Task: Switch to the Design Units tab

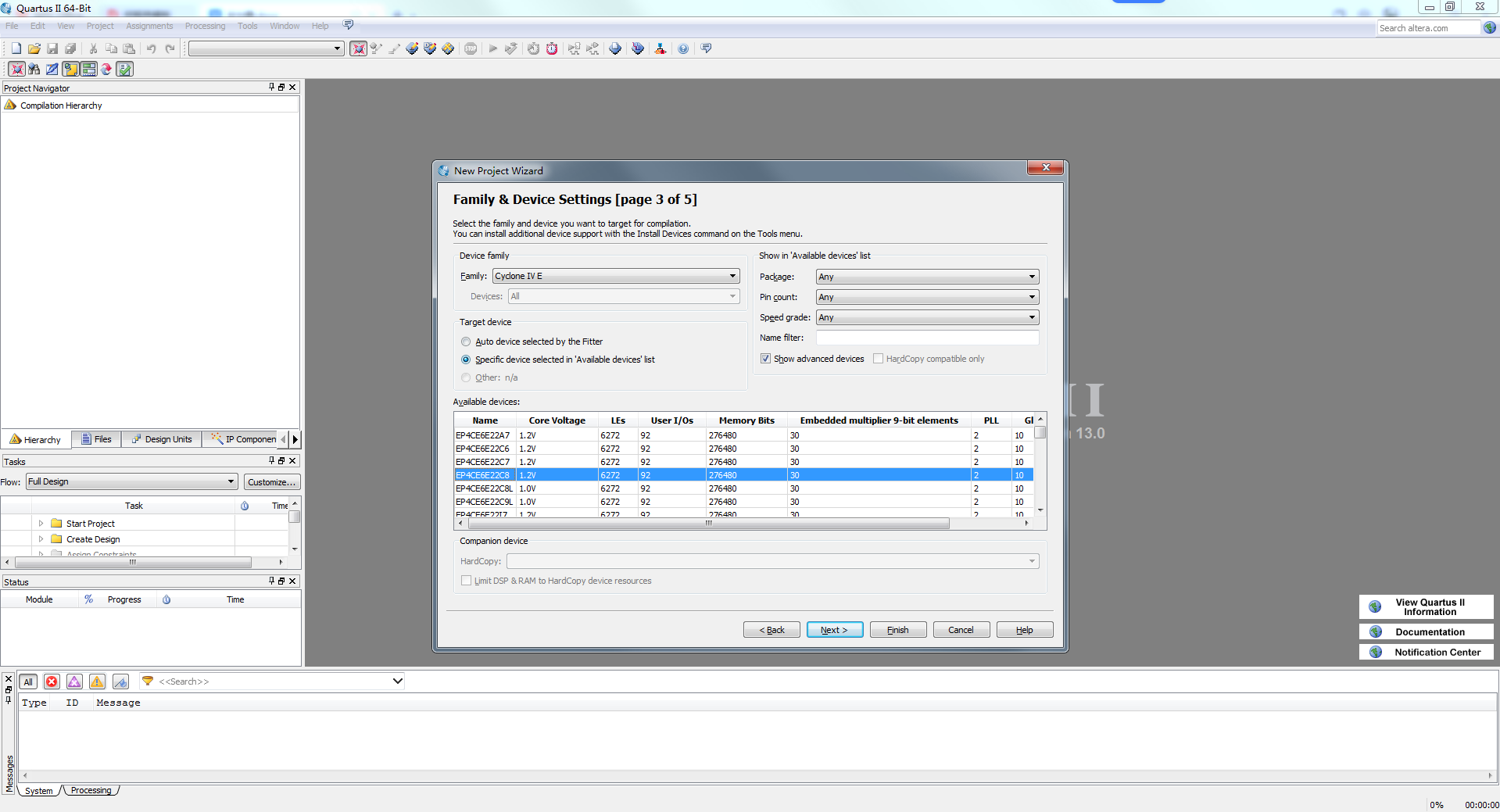Action: pyautogui.click(x=162, y=439)
